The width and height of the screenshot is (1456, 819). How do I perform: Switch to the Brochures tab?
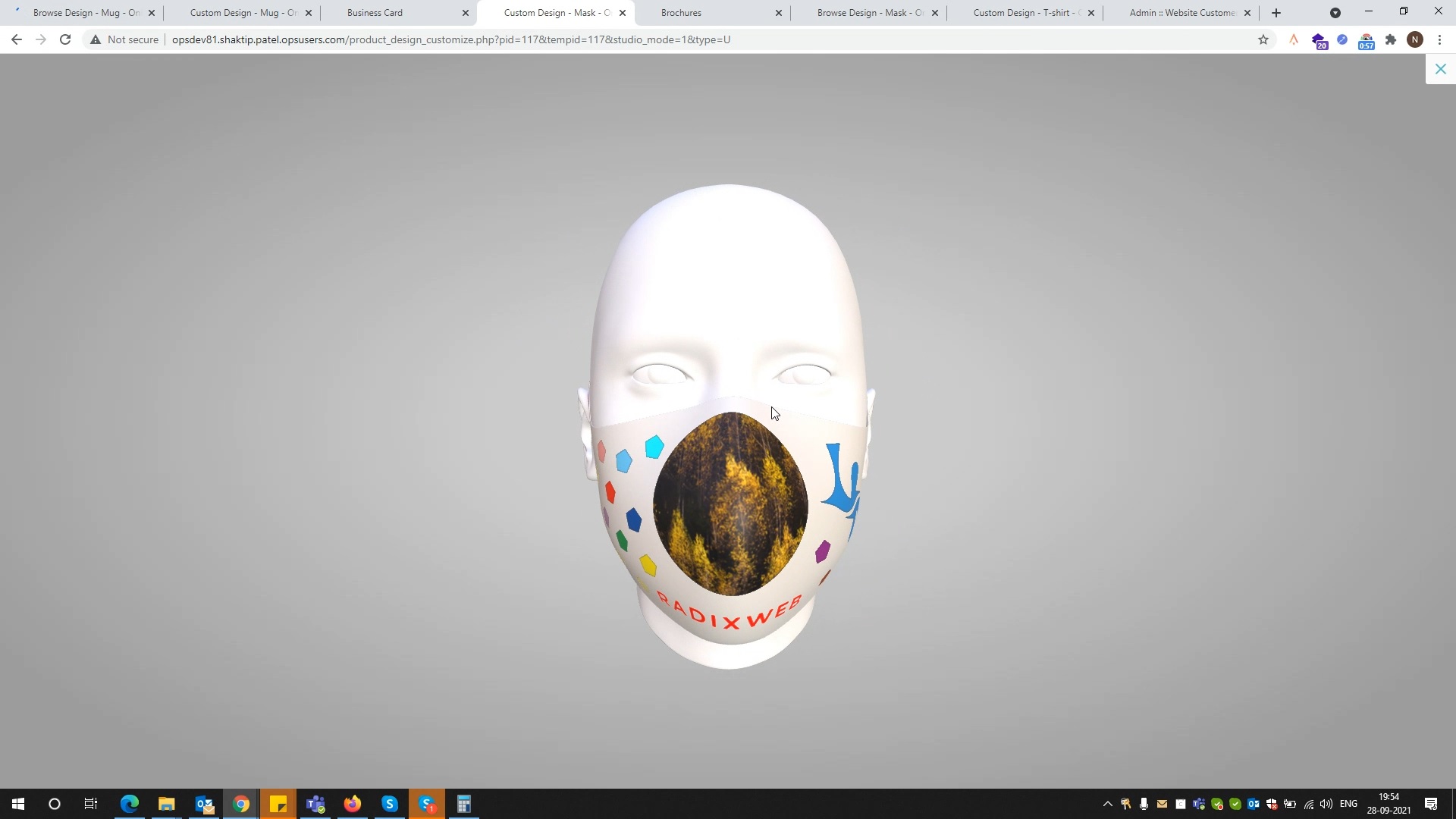(x=681, y=13)
